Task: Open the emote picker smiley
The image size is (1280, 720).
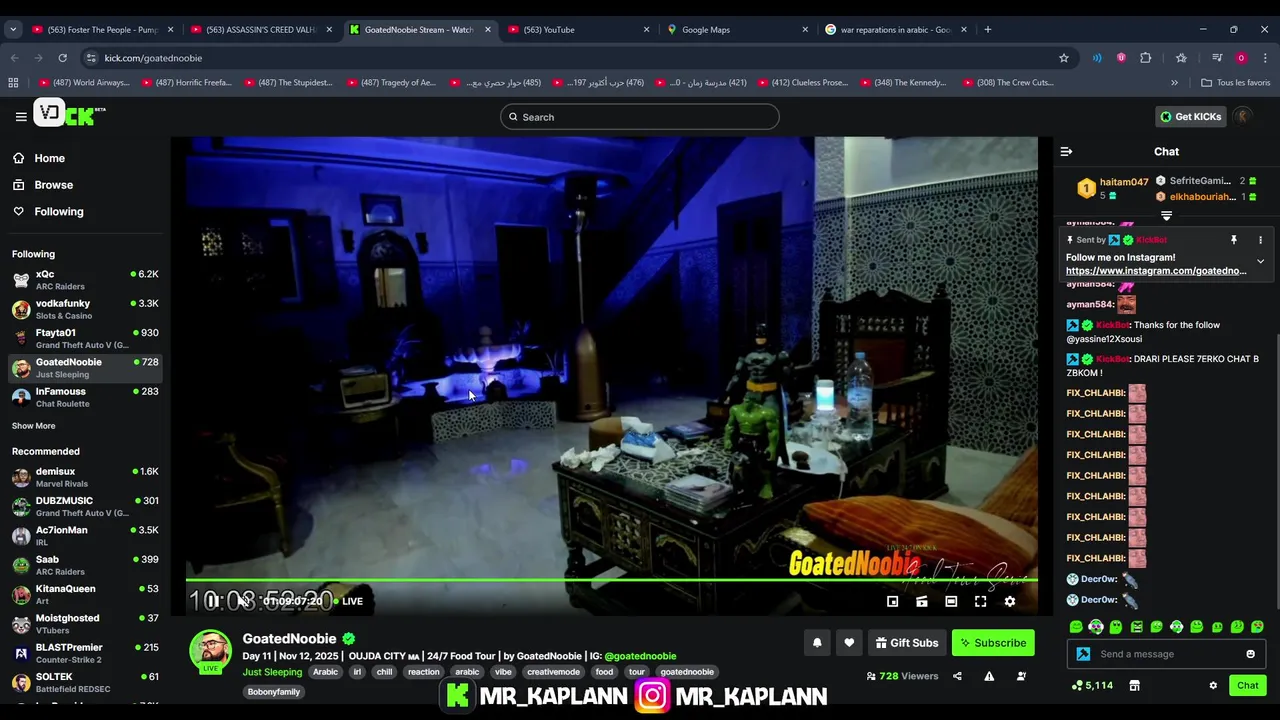Action: click(1250, 654)
